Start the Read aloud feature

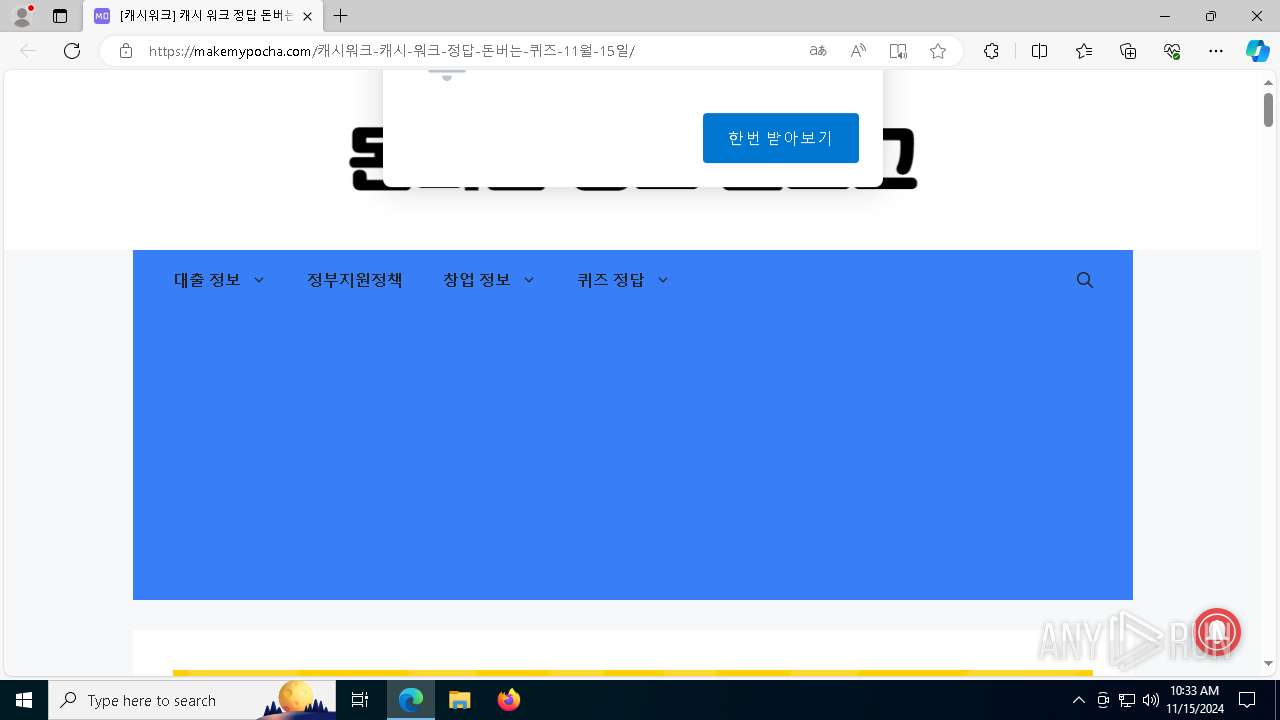pyautogui.click(x=858, y=51)
